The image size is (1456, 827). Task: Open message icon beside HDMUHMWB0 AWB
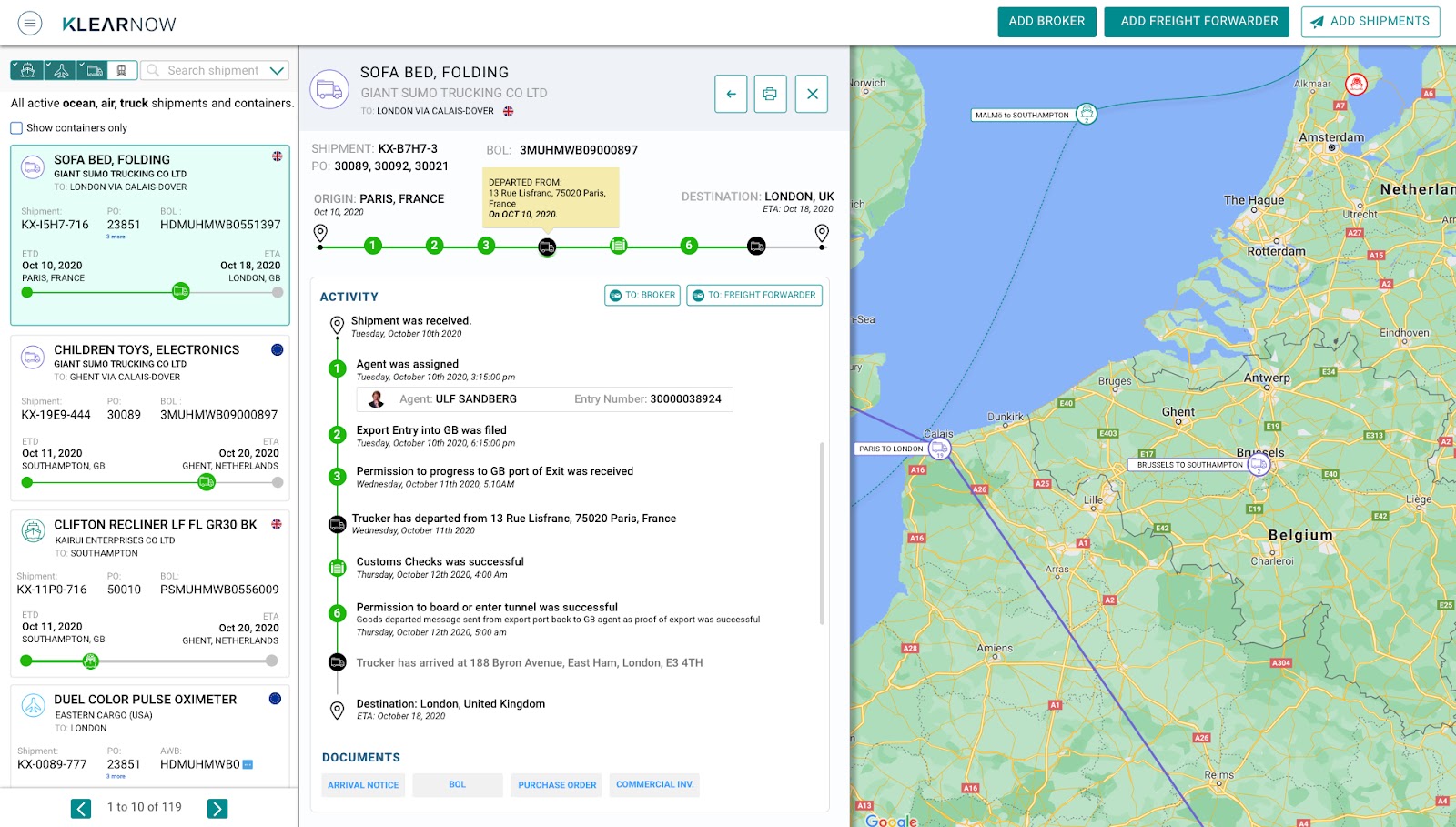click(248, 765)
